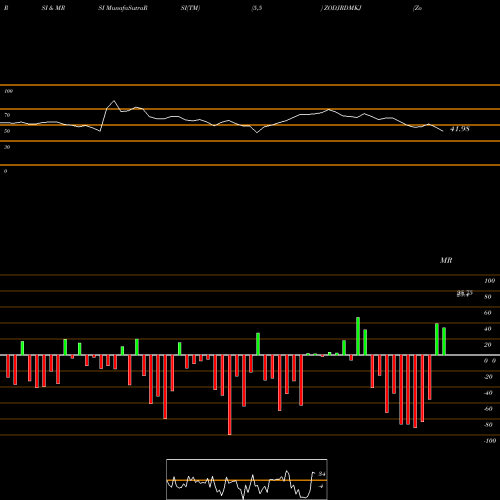Click the MR label above the histogram
Image resolution: width=500 pixels, height=500 pixels.
tap(446, 260)
